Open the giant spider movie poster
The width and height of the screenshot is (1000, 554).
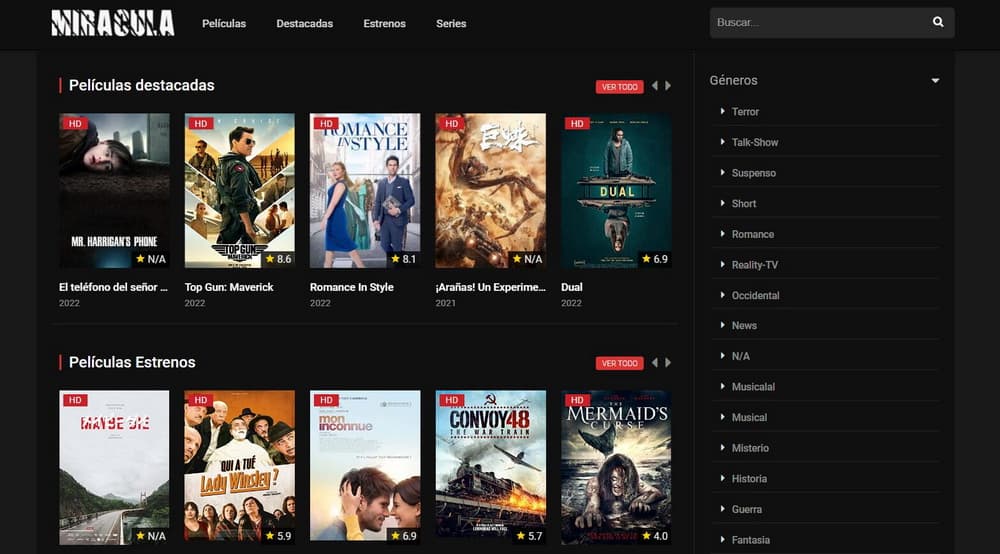[490, 191]
